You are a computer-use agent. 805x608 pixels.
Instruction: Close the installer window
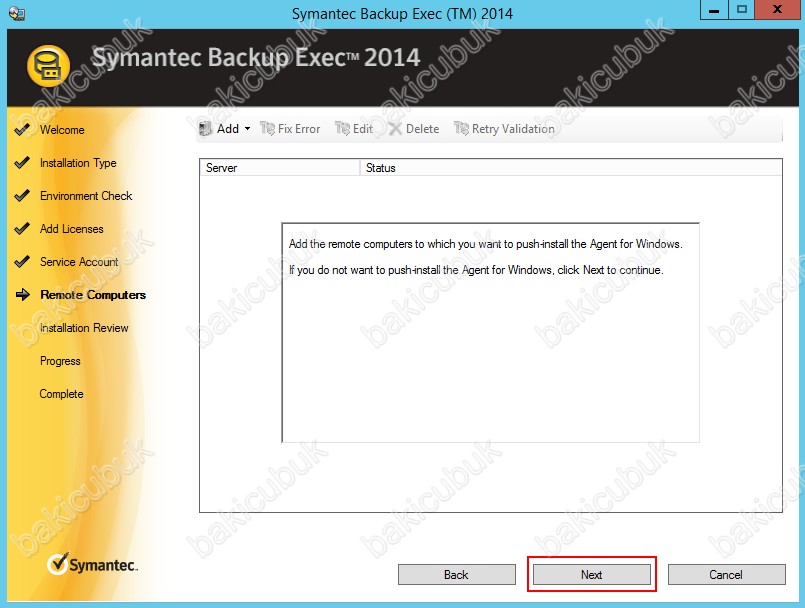pyautogui.click(x=777, y=10)
